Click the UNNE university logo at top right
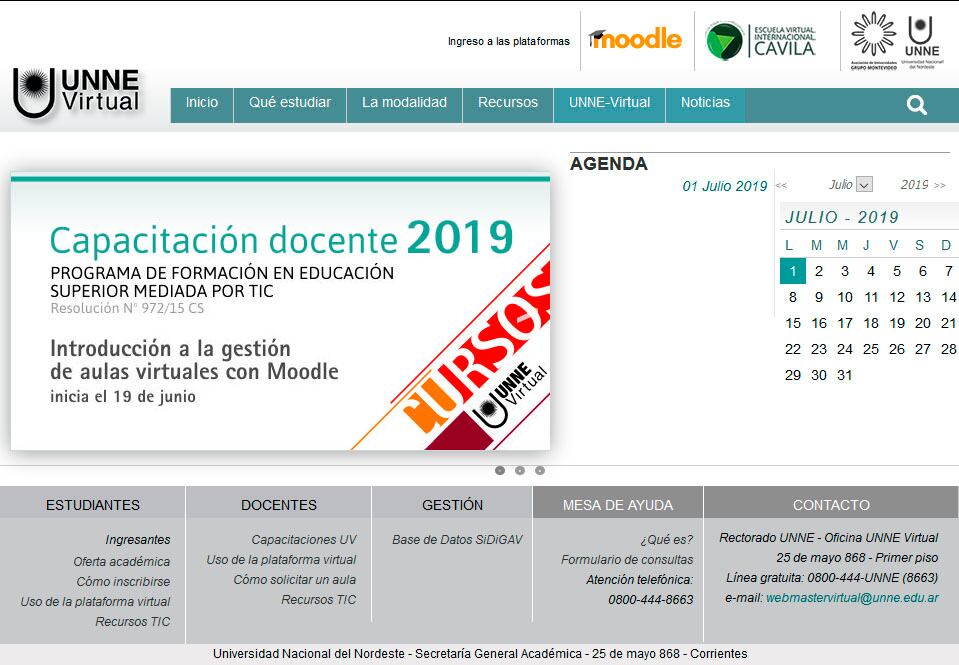 pyautogui.click(x=921, y=41)
